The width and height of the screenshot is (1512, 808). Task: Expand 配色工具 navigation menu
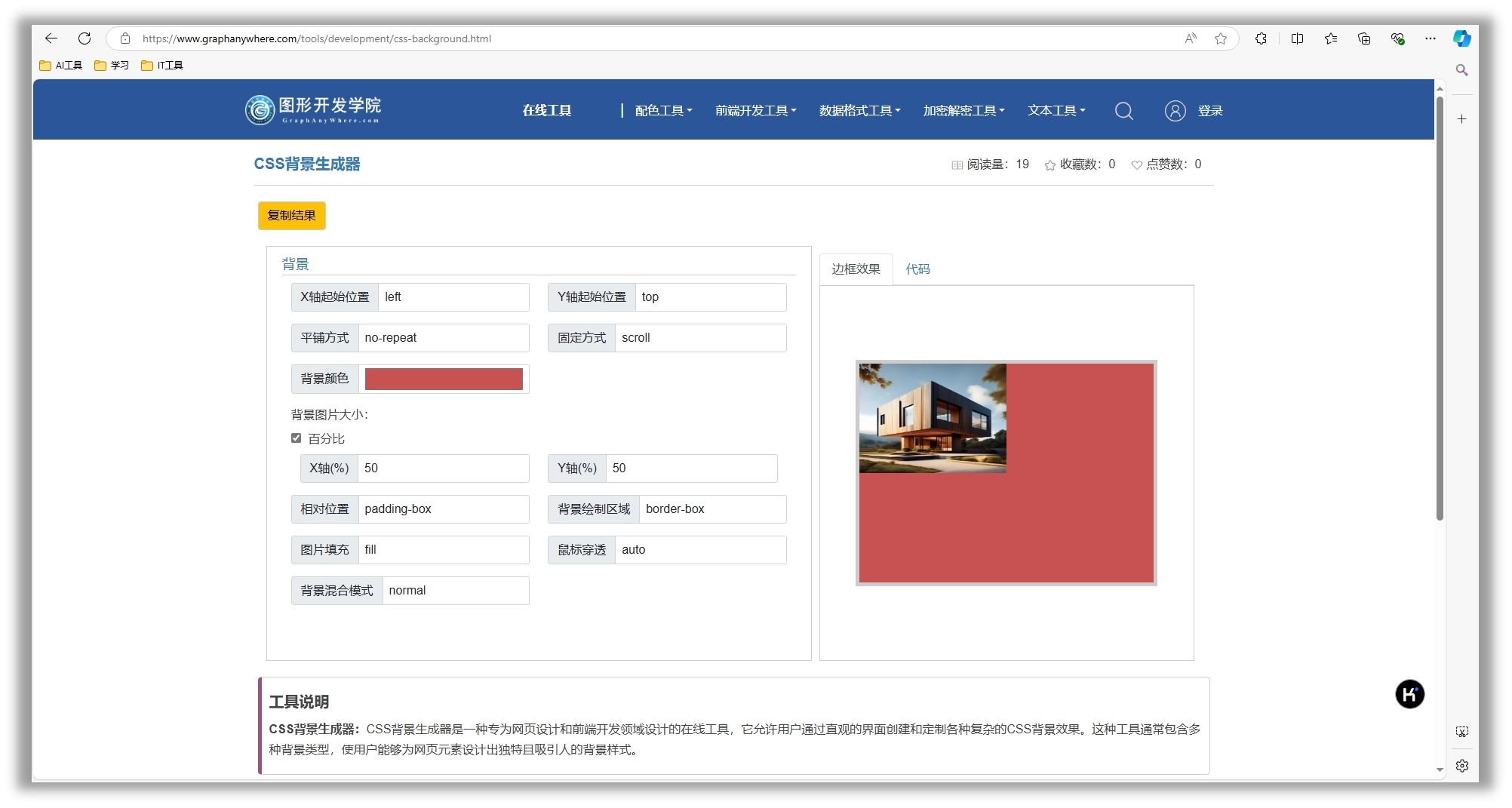click(663, 111)
